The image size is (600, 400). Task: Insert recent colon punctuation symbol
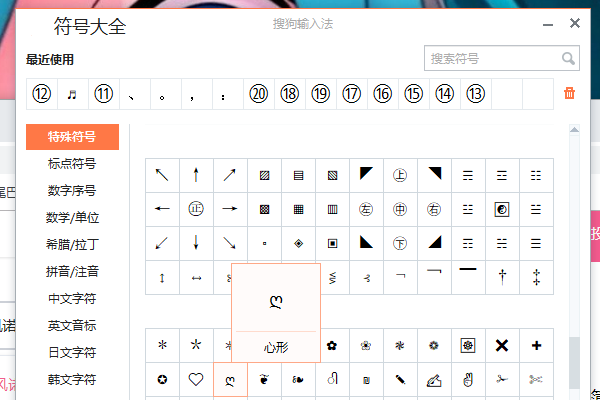point(228,94)
